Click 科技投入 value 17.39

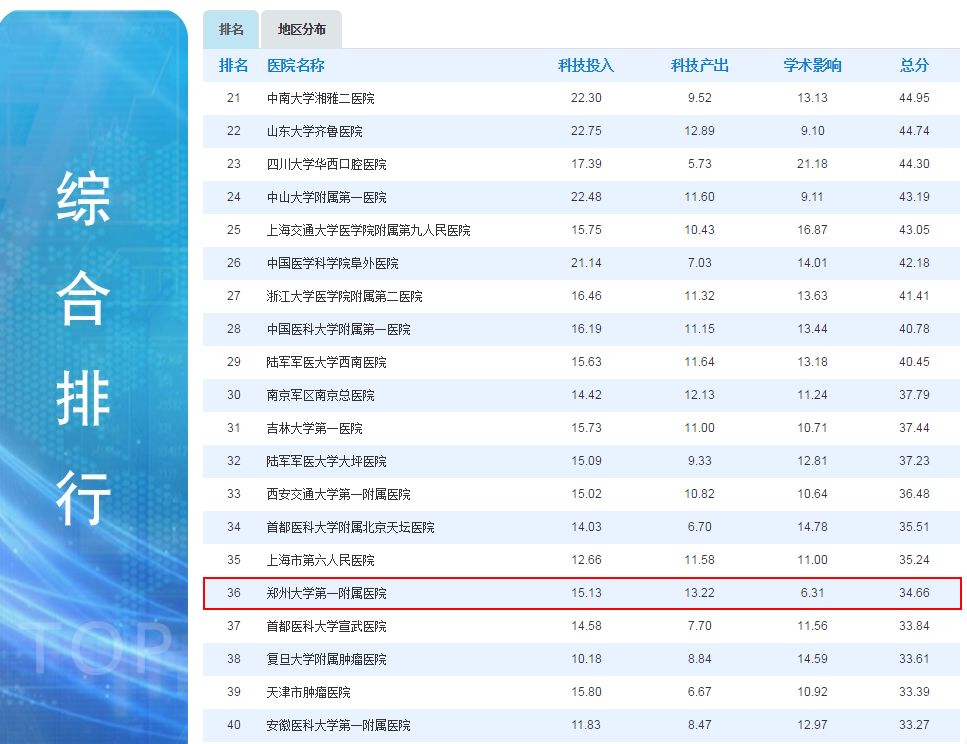pos(586,164)
